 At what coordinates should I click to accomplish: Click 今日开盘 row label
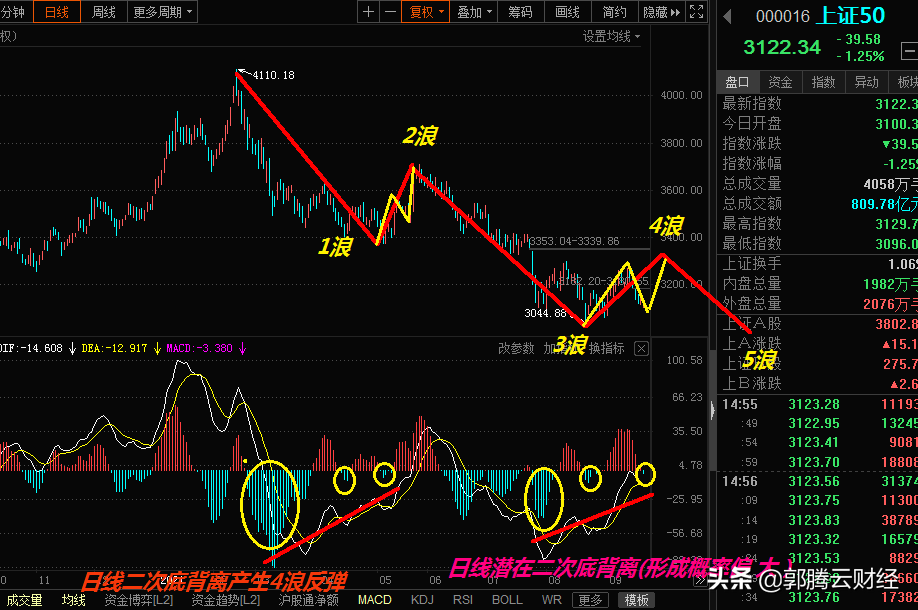click(752, 124)
